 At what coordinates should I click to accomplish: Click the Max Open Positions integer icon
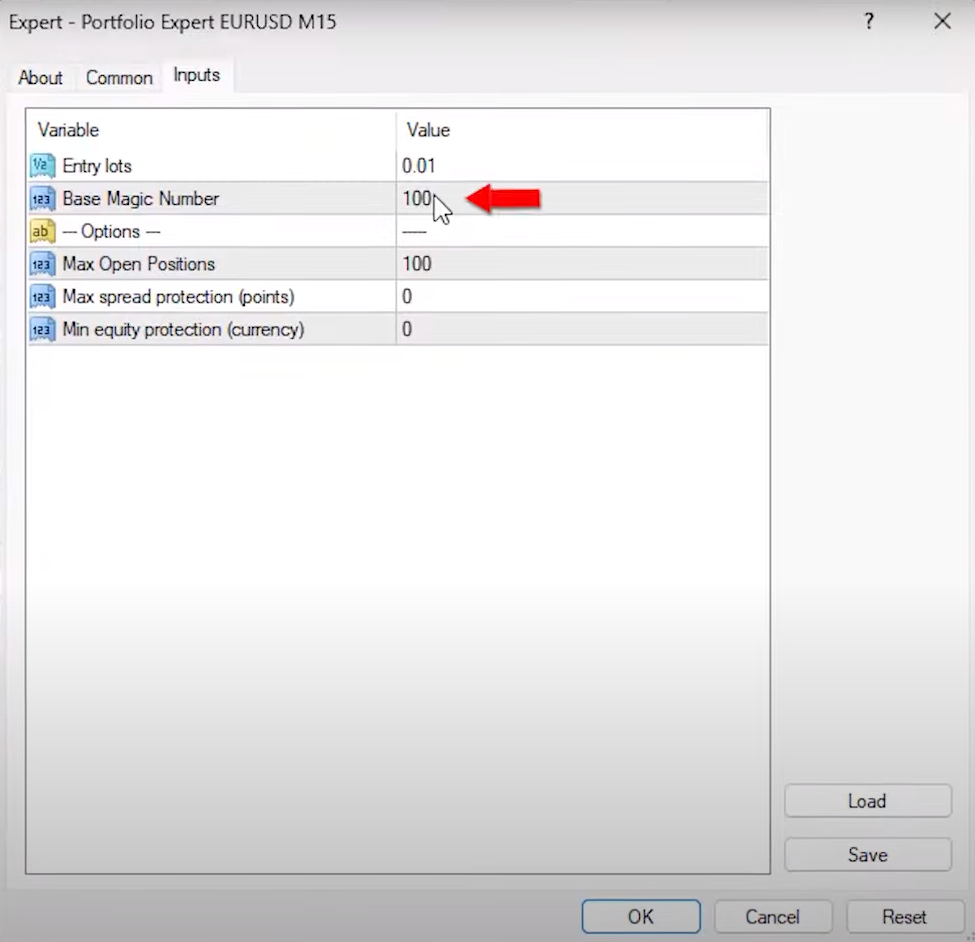(42, 264)
